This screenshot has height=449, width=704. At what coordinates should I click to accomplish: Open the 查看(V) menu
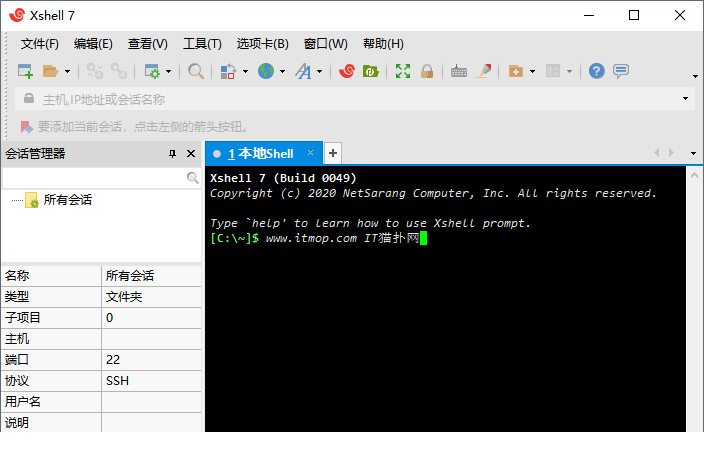[148, 44]
